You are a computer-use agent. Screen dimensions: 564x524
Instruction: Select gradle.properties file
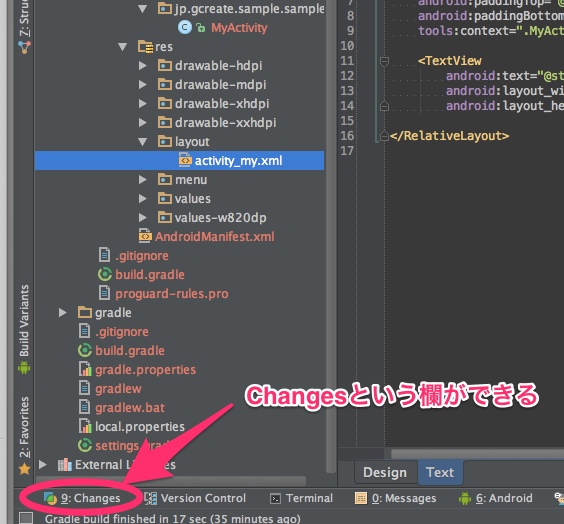145,370
